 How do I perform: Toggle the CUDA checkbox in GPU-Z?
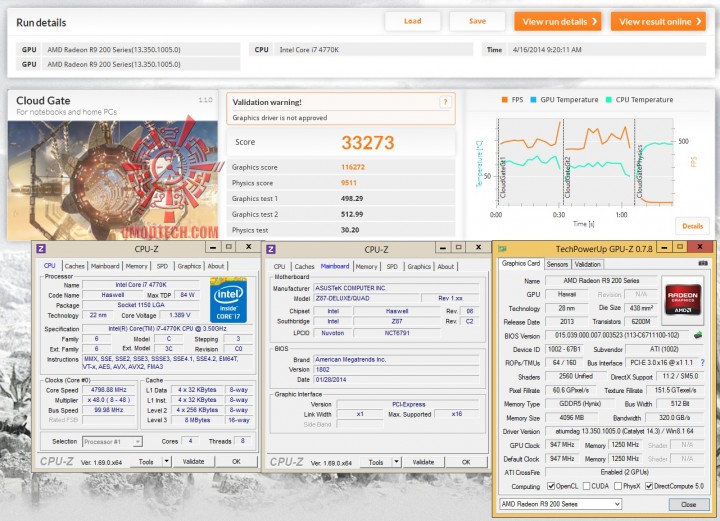pyautogui.click(x=586, y=486)
